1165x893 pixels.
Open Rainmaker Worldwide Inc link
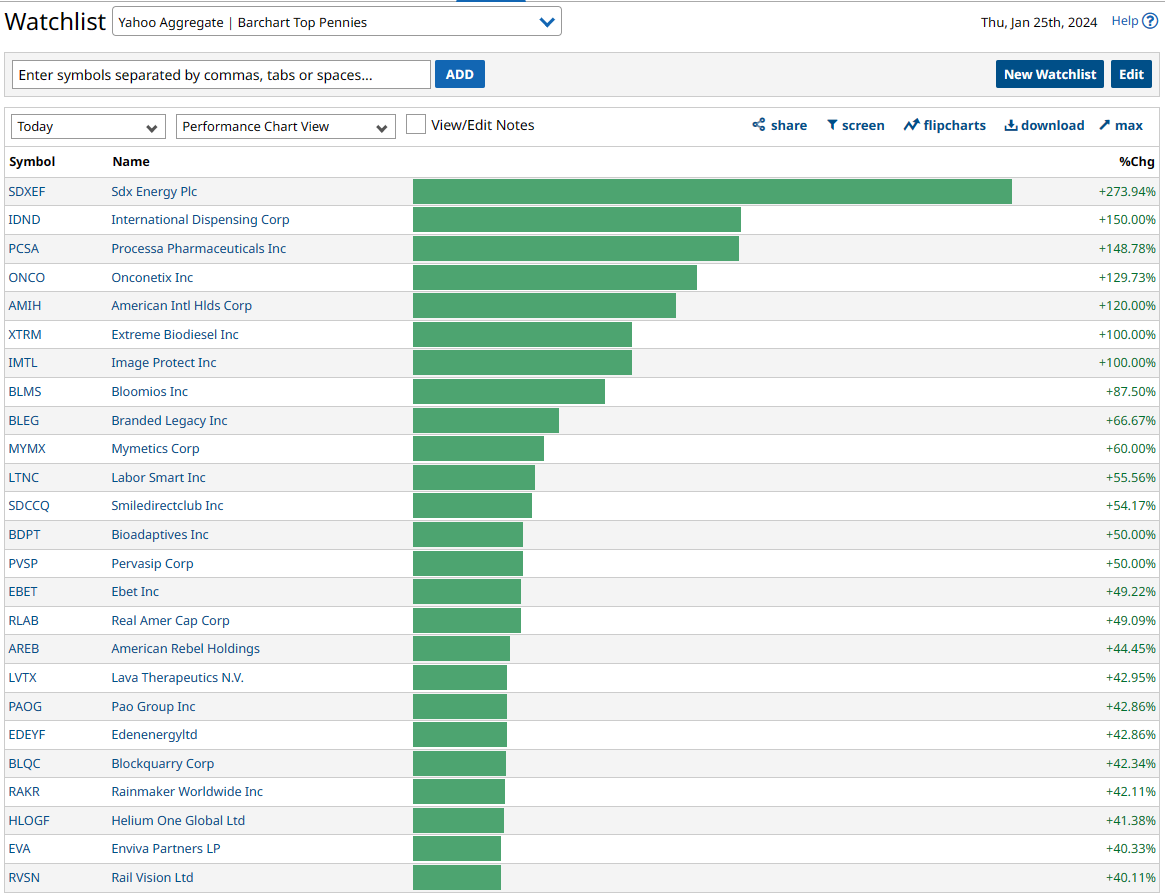click(x=187, y=793)
